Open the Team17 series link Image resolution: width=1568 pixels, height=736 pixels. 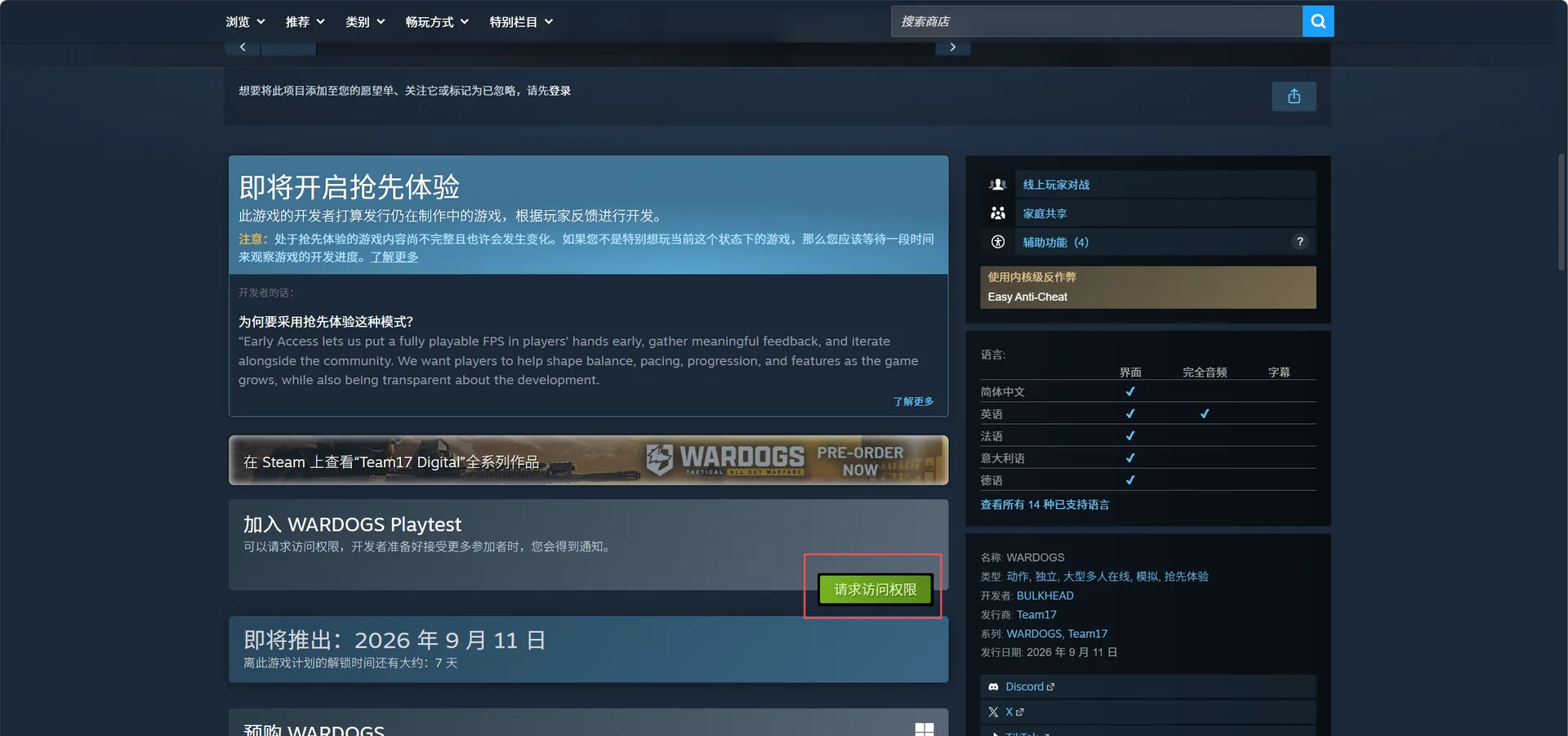(1088, 634)
